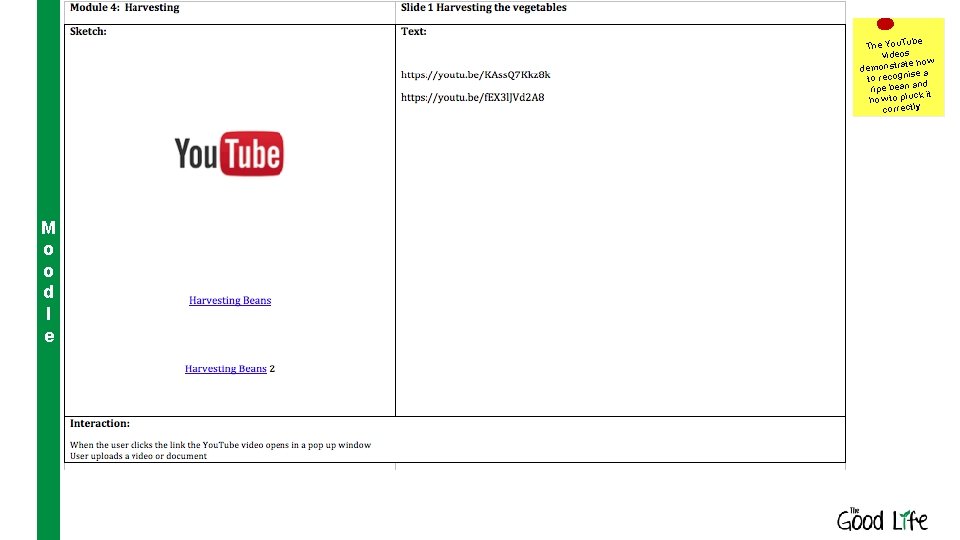Click the 'Interaction:' heading

click(x=100, y=423)
